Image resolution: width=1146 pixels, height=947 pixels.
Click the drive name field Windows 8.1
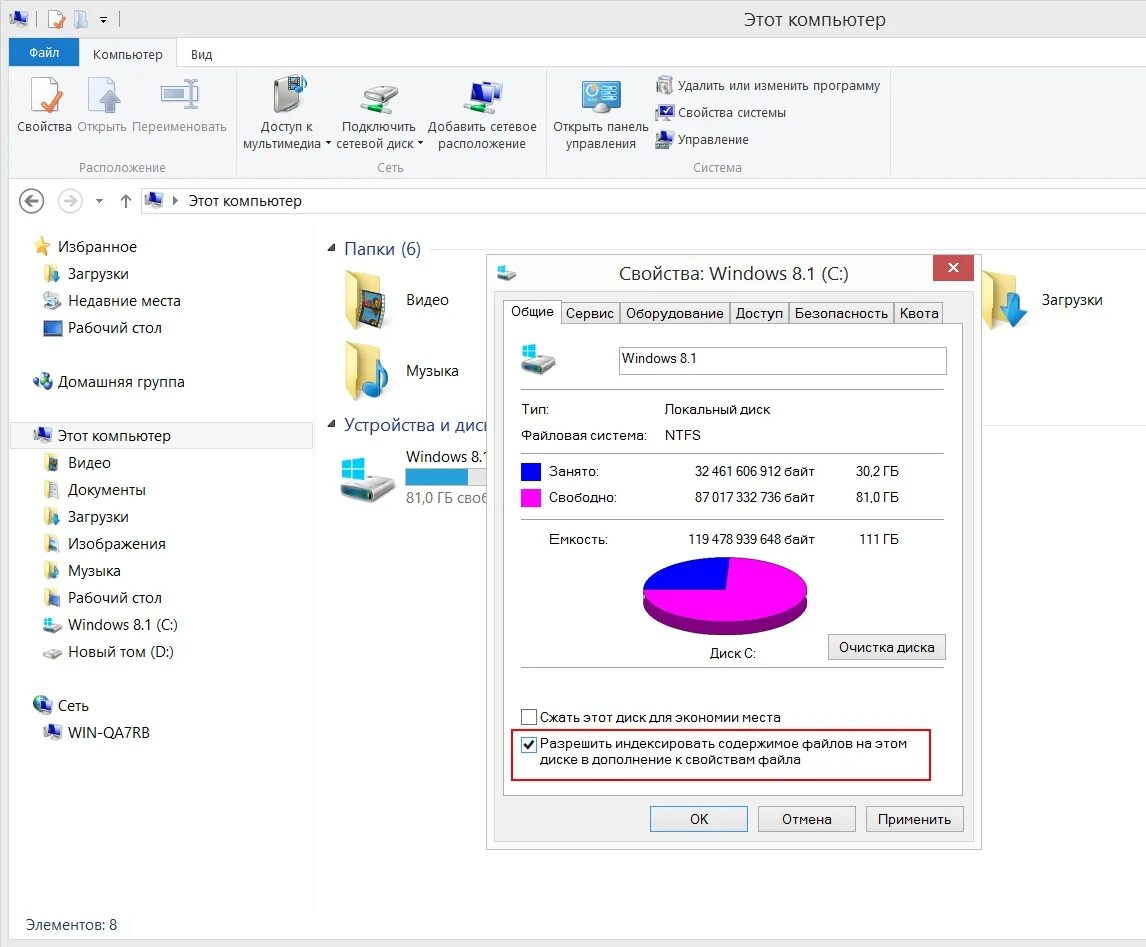tap(782, 360)
